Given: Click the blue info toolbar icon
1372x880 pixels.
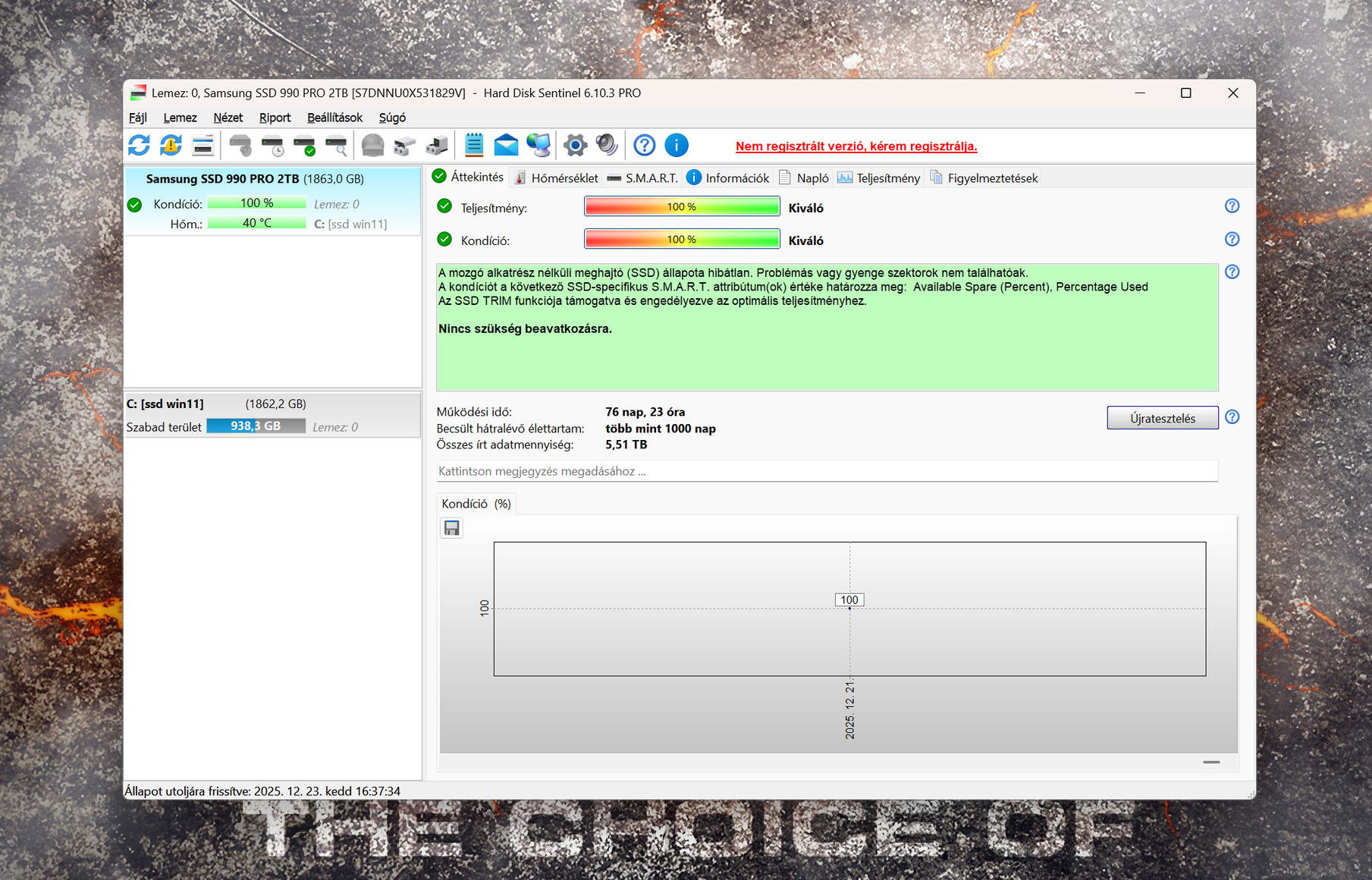Looking at the screenshot, I should point(677,145).
